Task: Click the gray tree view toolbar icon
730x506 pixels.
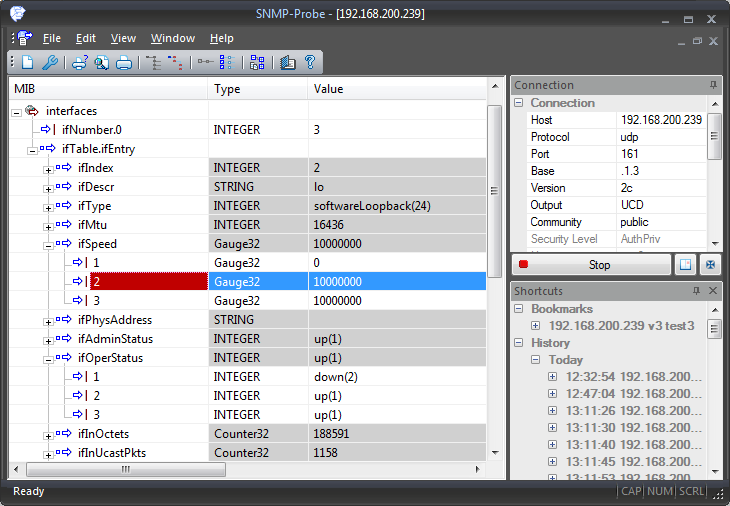Action: tap(153, 62)
